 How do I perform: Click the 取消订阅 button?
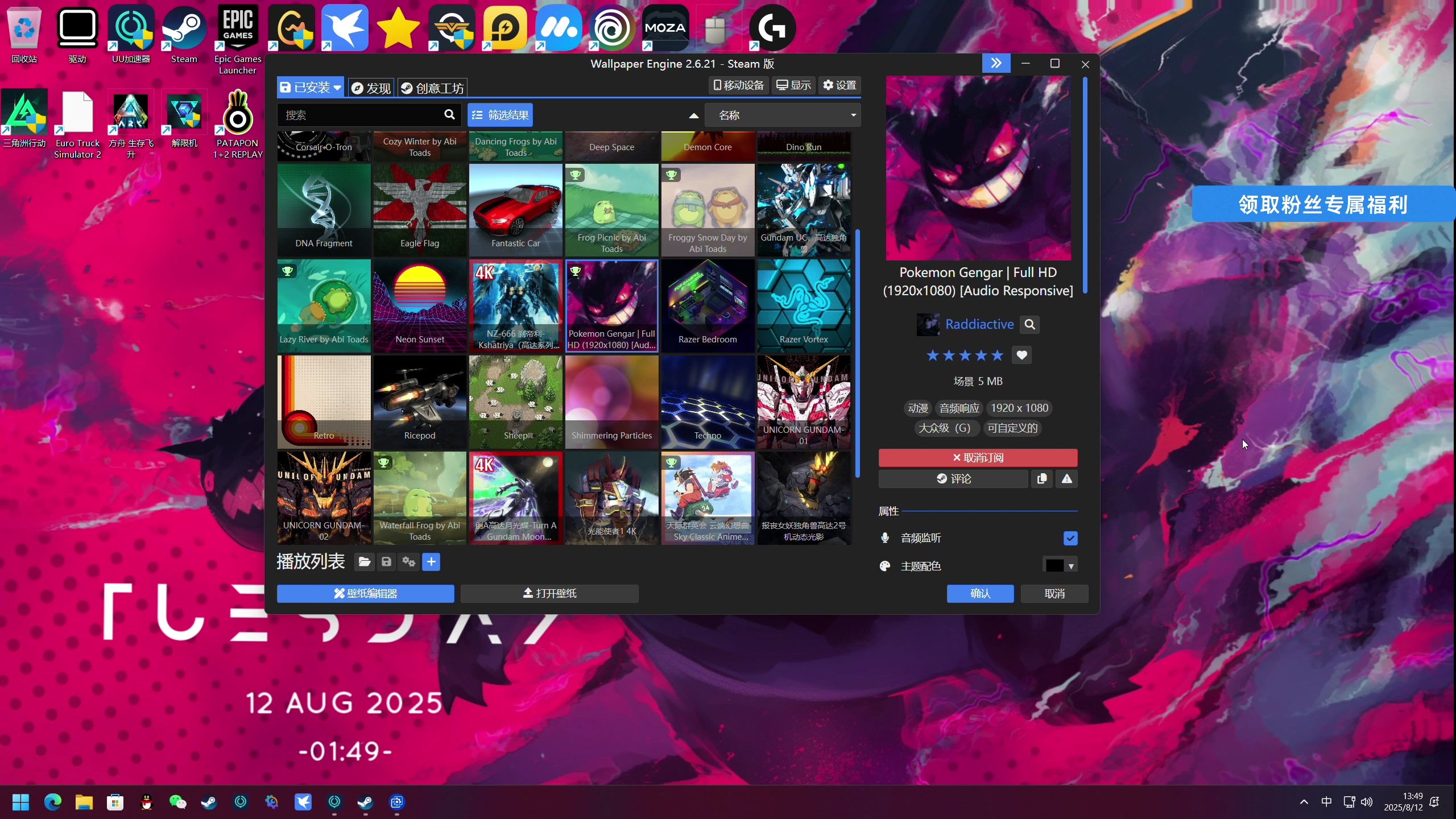(x=978, y=458)
